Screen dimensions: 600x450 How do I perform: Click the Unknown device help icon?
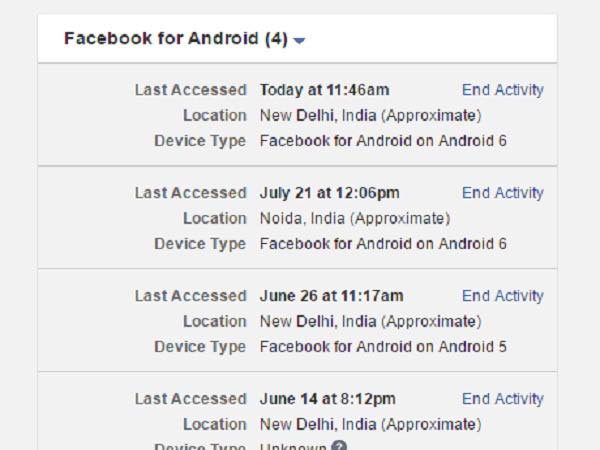tap(340, 447)
